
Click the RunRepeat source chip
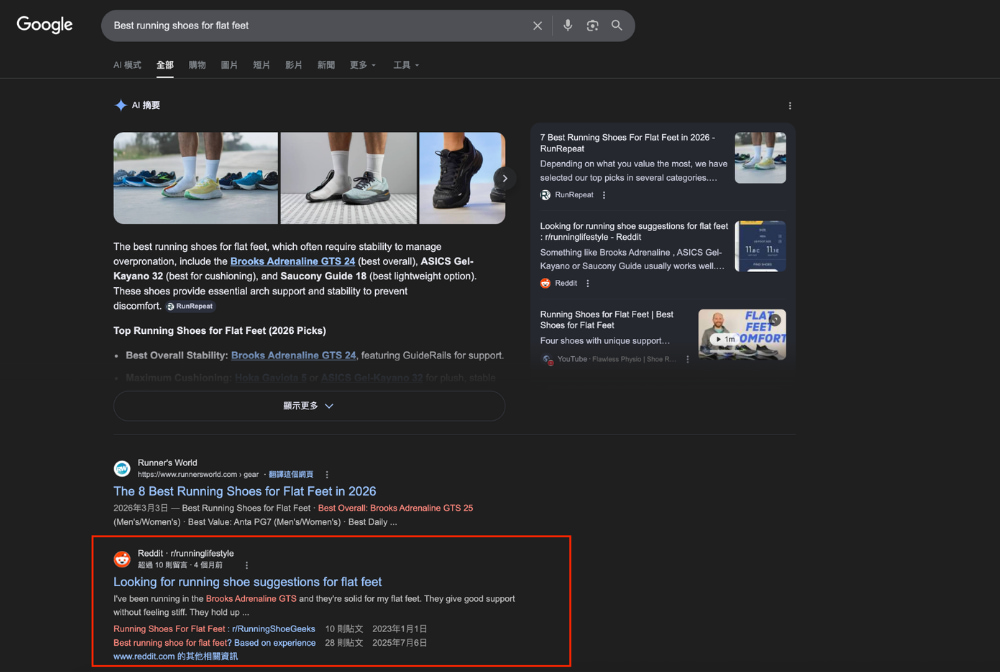point(190,307)
